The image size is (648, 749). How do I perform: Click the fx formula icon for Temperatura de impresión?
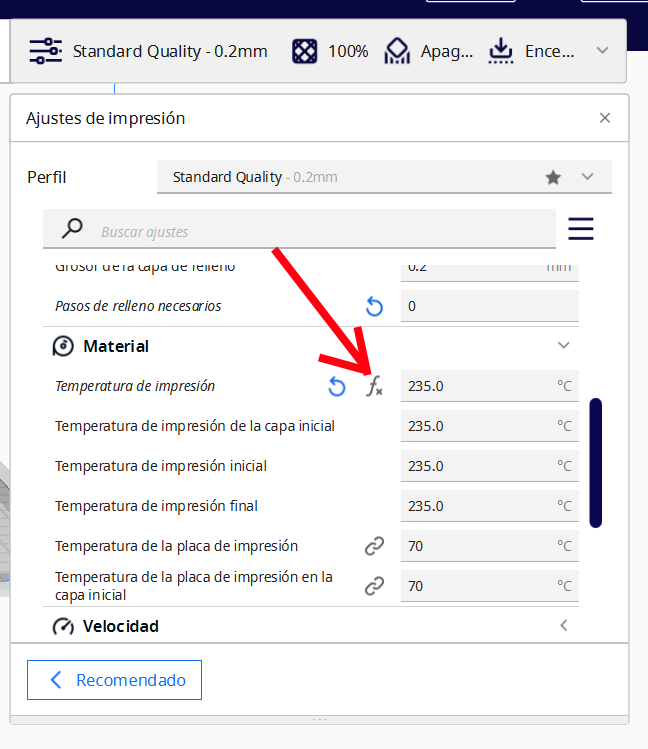coord(374,386)
